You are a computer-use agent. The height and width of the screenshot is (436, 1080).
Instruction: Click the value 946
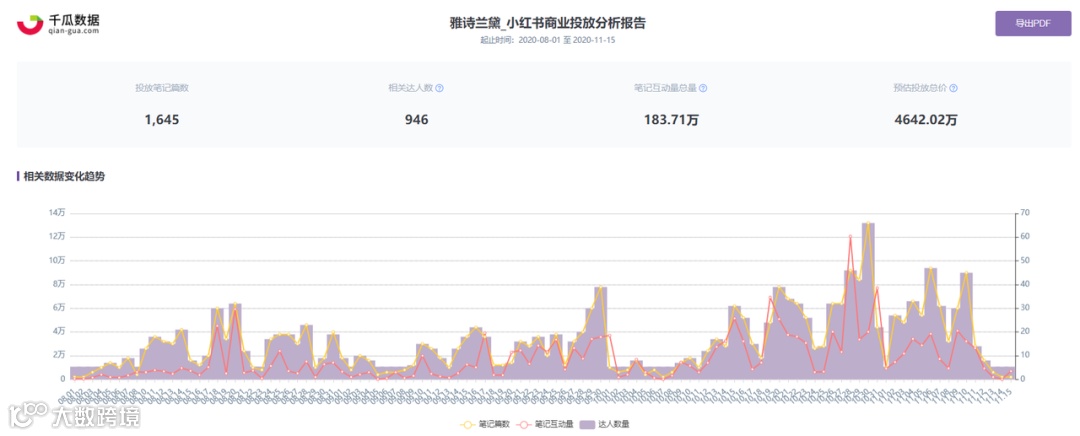pyautogui.click(x=417, y=120)
